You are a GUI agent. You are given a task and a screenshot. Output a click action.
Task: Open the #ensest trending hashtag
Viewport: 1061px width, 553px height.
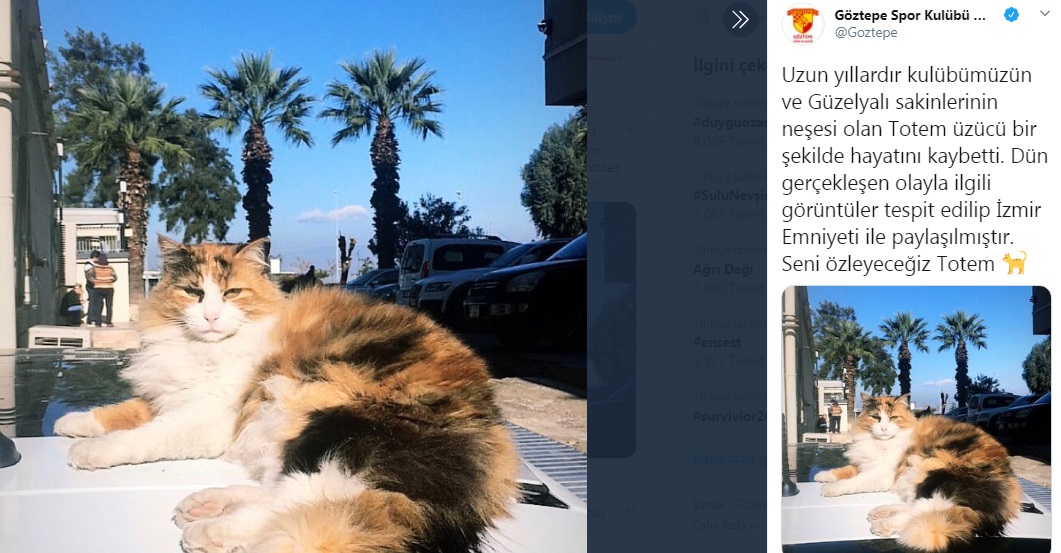pos(717,342)
